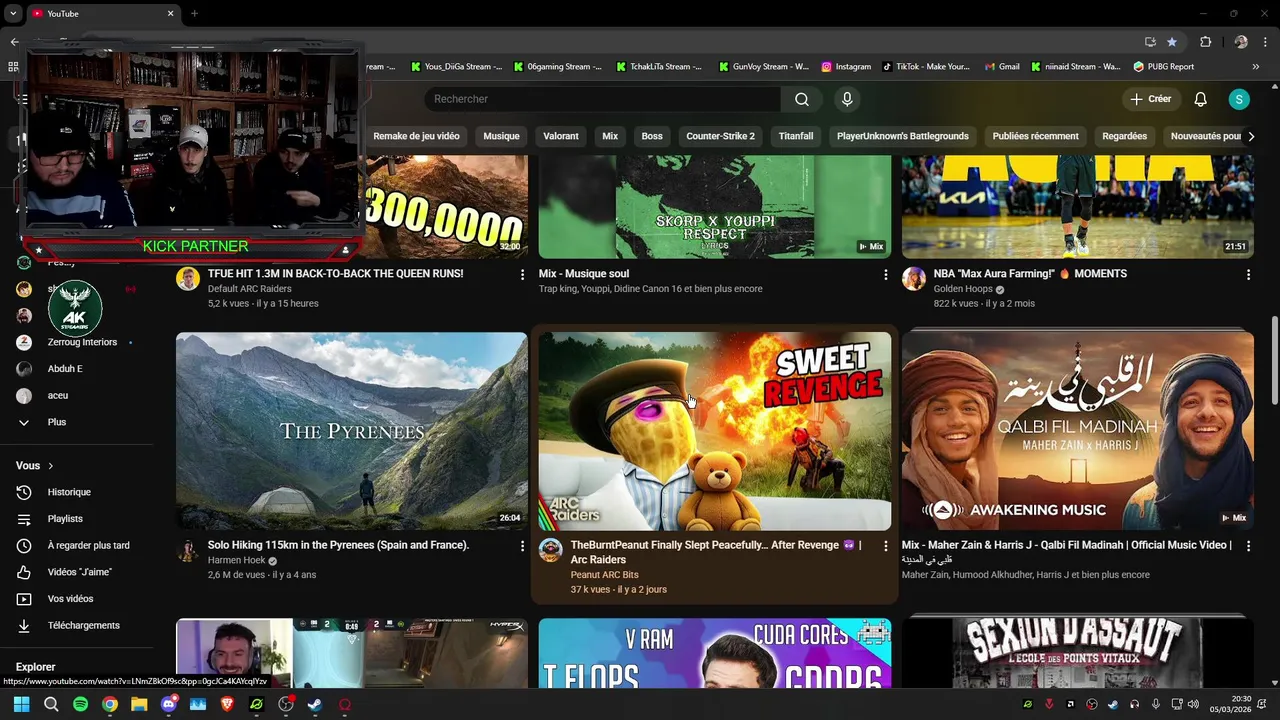Open the TikTok bookmark
1280x720 pixels.
(926, 67)
